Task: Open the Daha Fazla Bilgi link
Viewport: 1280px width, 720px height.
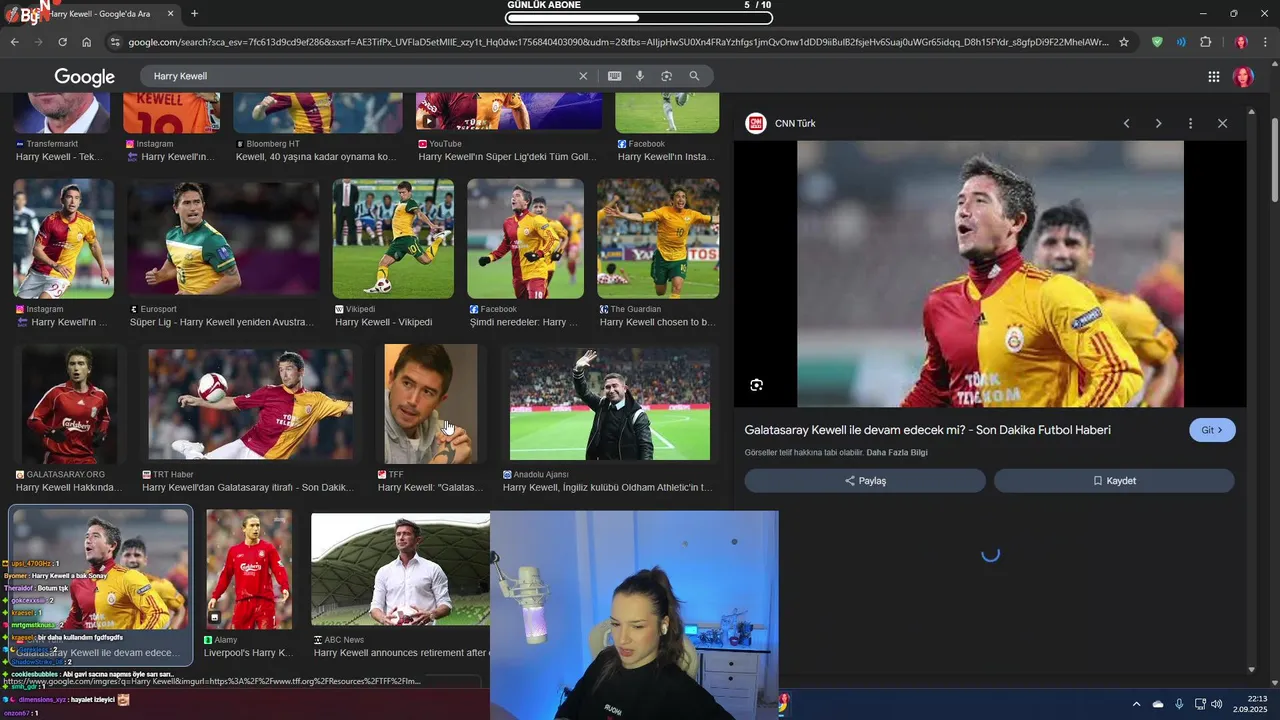Action: (x=897, y=453)
